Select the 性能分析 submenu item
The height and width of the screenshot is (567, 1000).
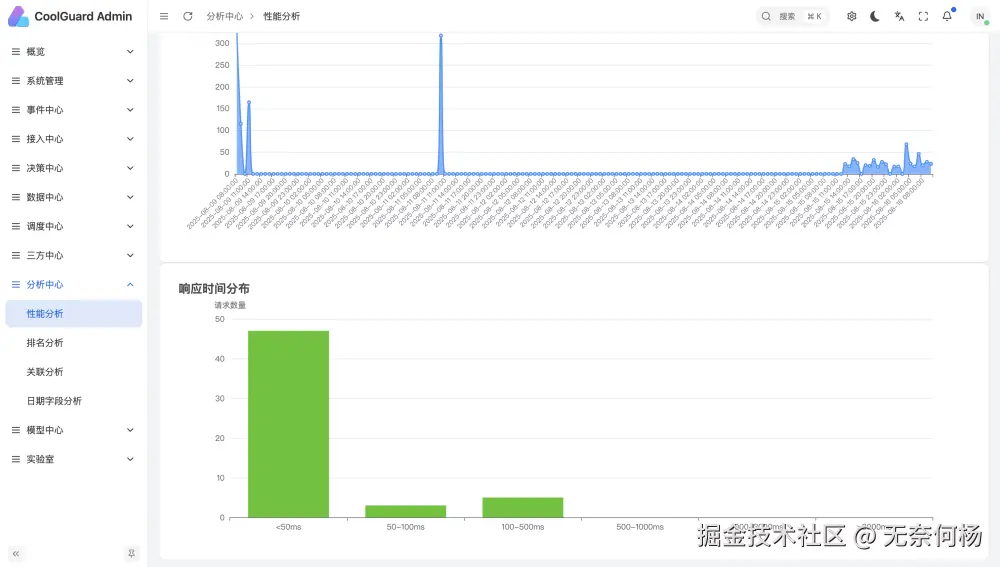(x=73, y=314)
